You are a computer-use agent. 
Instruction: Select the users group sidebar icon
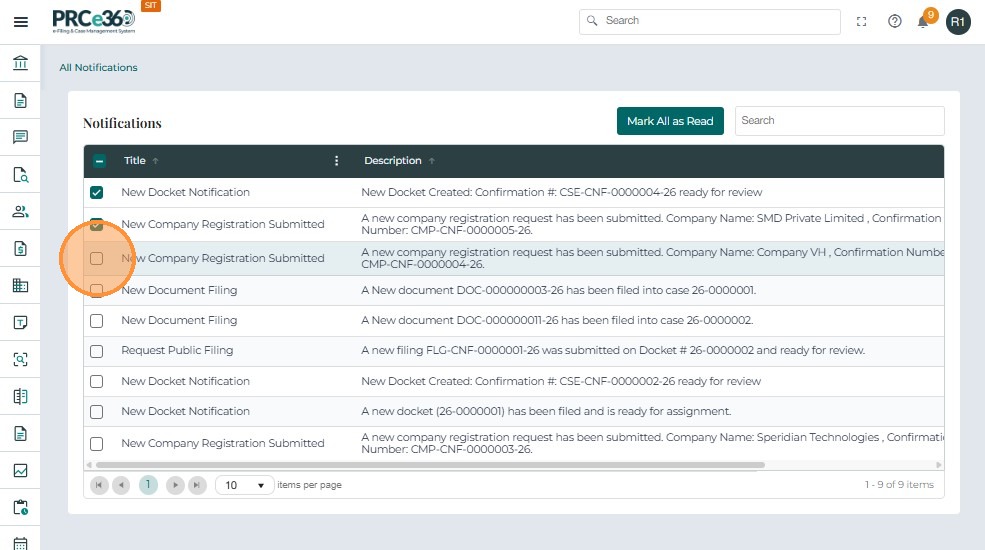20,211
